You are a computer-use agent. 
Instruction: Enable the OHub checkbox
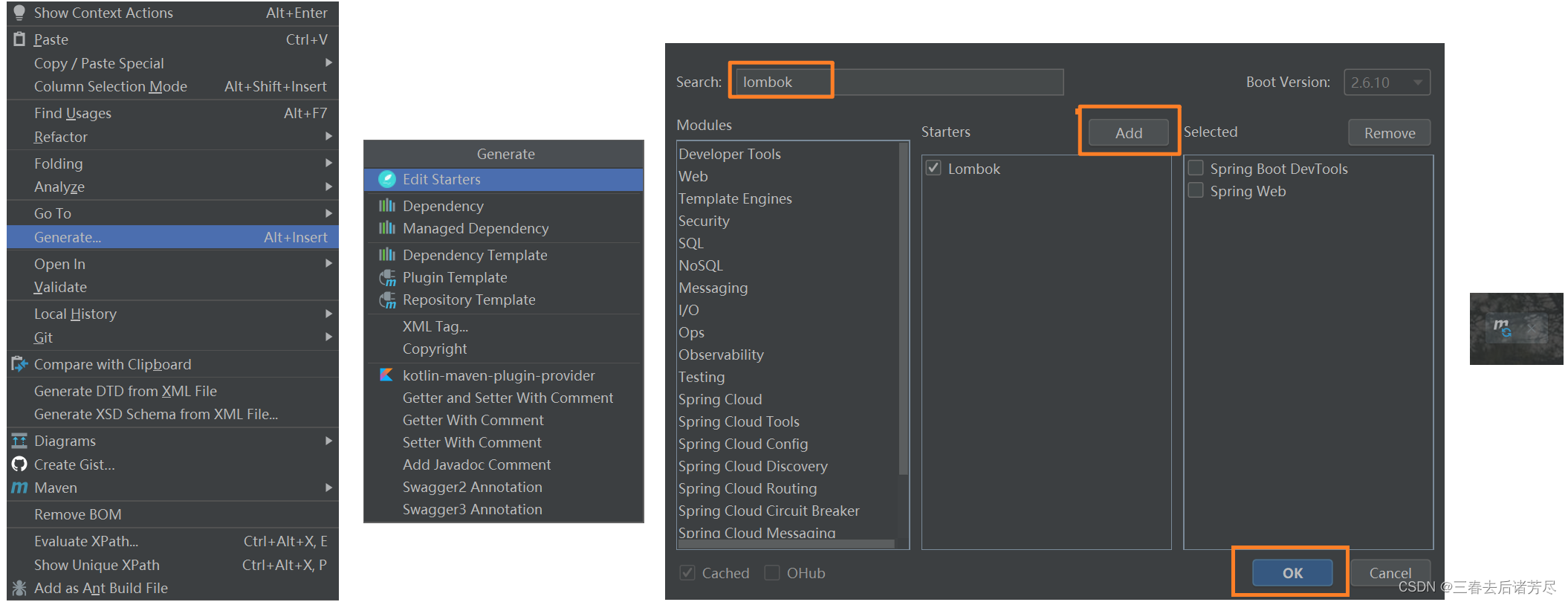point(772,572)
